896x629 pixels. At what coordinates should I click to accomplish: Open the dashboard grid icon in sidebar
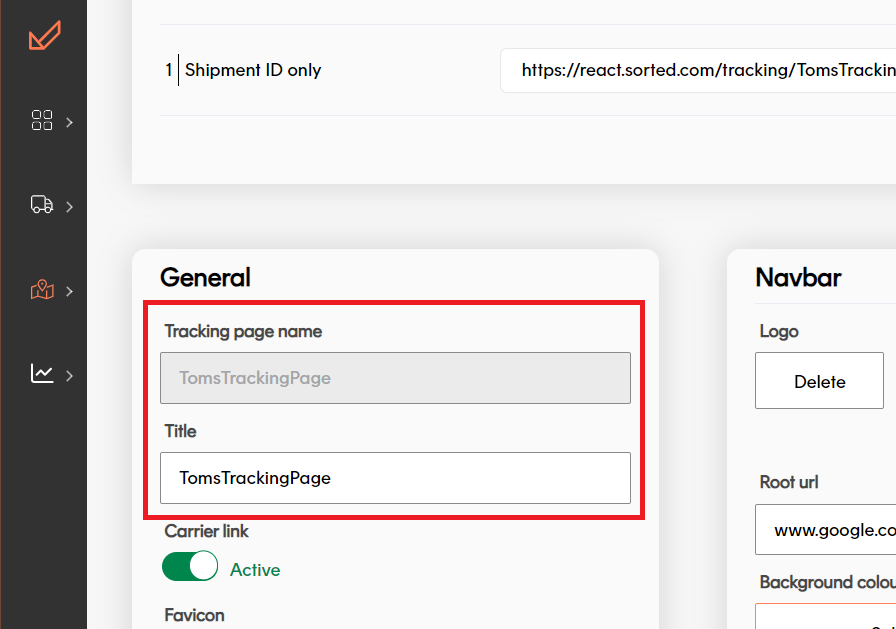point(41,120)
